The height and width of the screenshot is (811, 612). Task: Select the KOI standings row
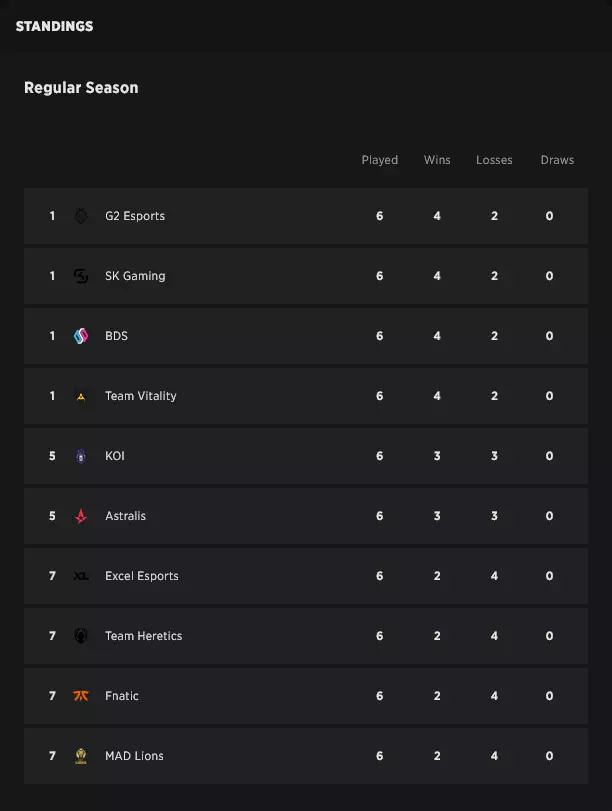[306, 456]
